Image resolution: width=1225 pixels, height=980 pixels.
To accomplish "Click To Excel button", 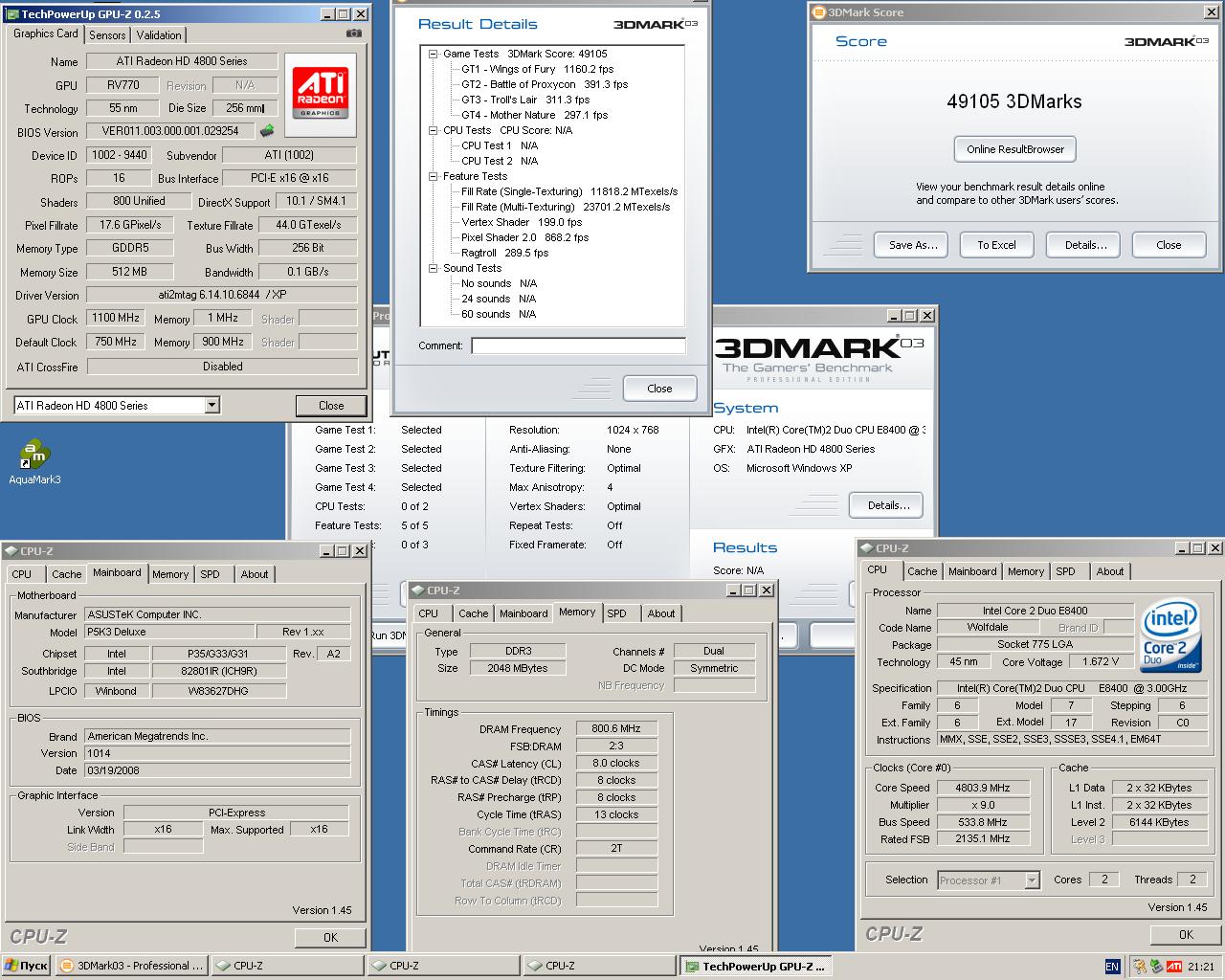I will [996, 245].
